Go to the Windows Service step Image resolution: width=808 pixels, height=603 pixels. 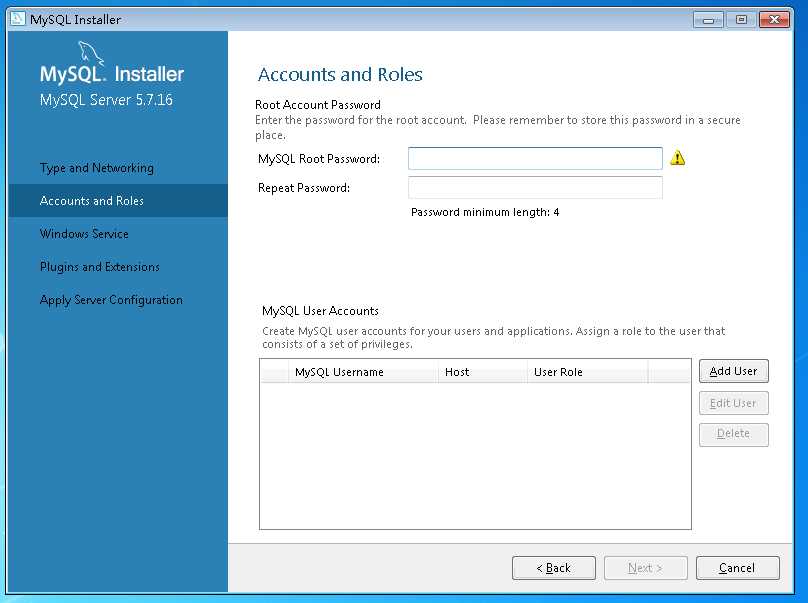84,233
